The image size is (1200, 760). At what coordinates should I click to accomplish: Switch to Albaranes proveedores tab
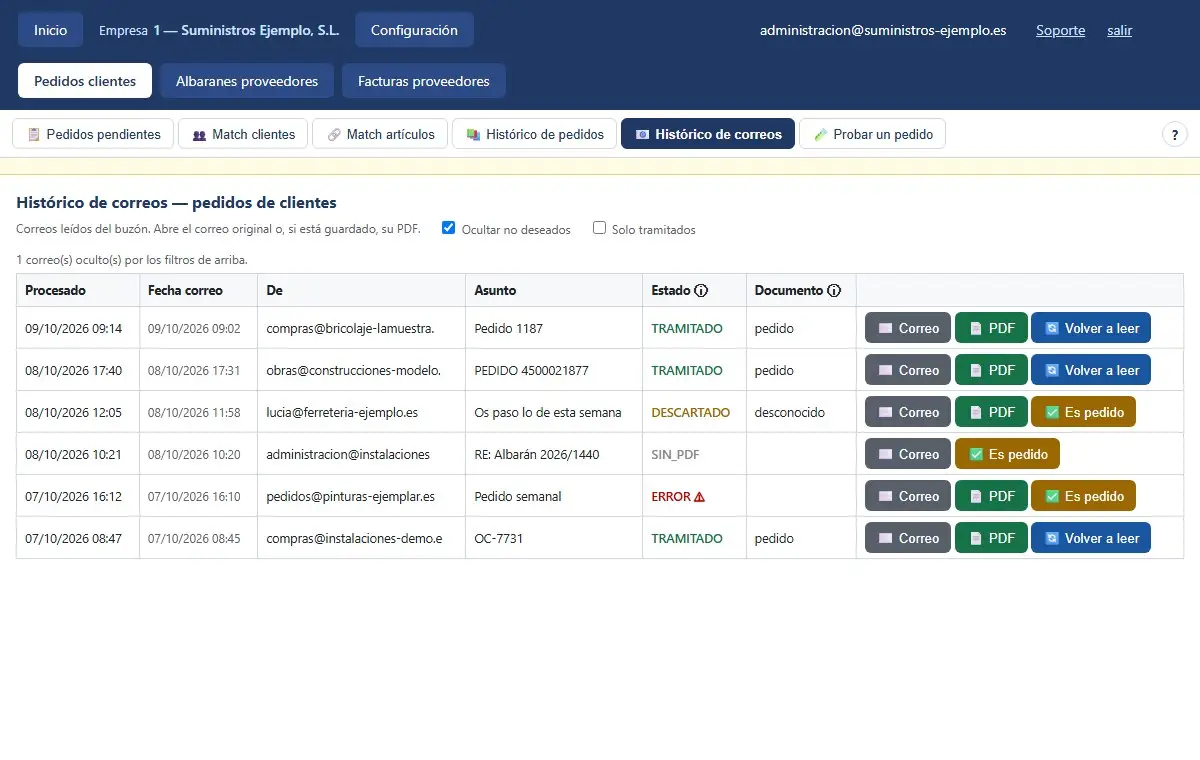[247, 81]
